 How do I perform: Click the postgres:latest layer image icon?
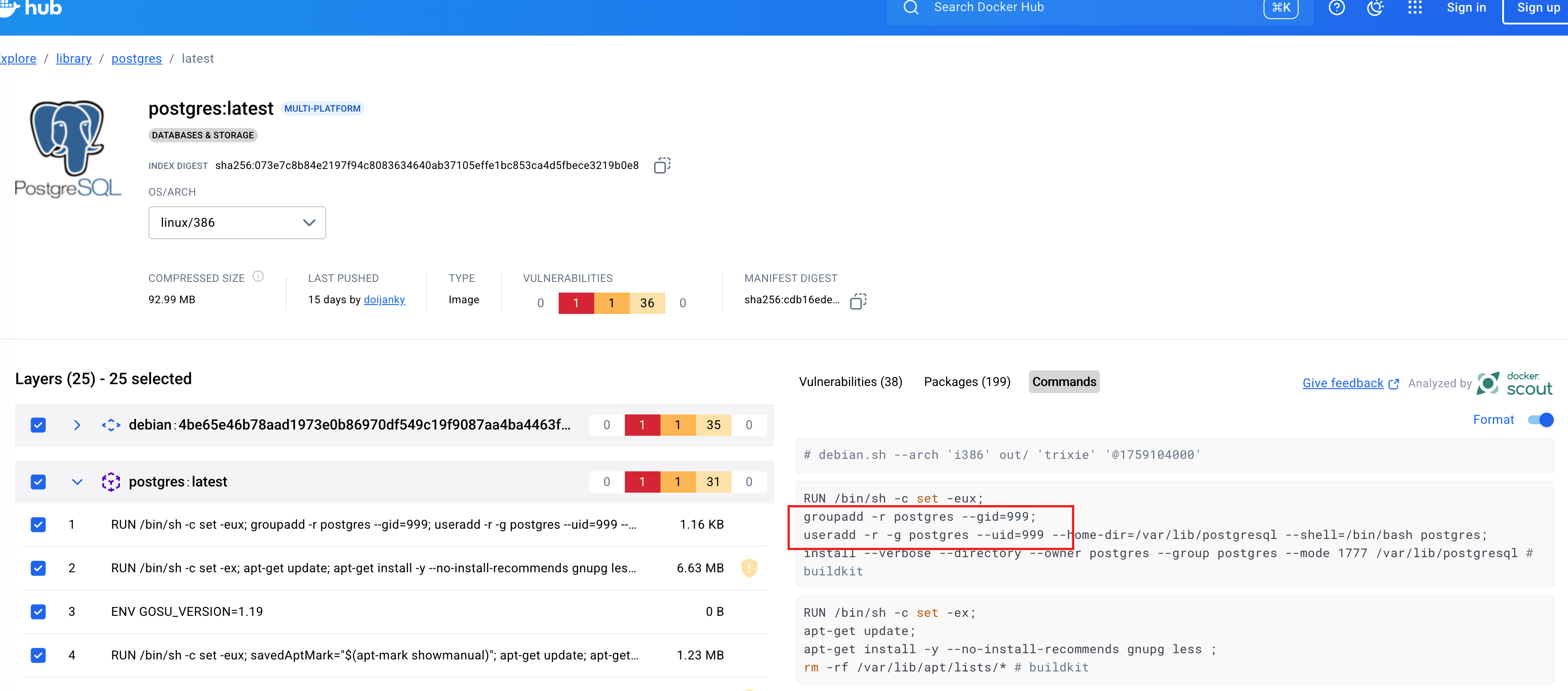point(111,482)
